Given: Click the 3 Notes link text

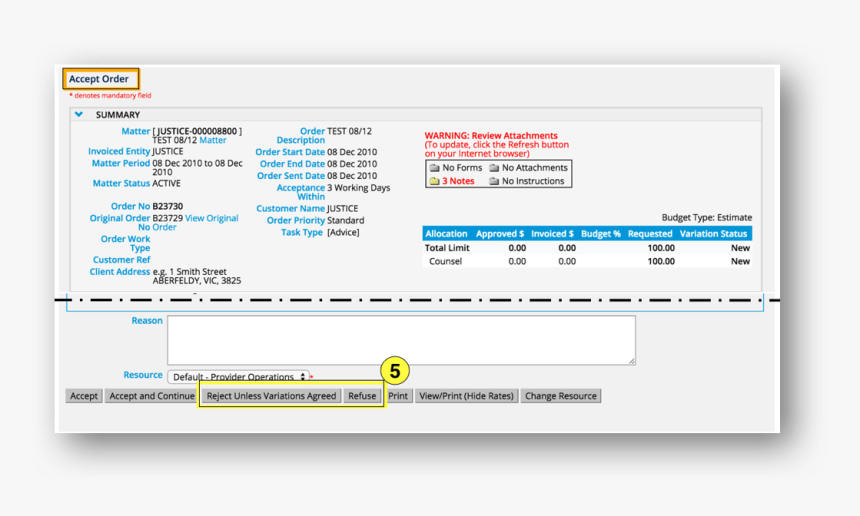Looking at the screenshot, I should coord(458,181).
